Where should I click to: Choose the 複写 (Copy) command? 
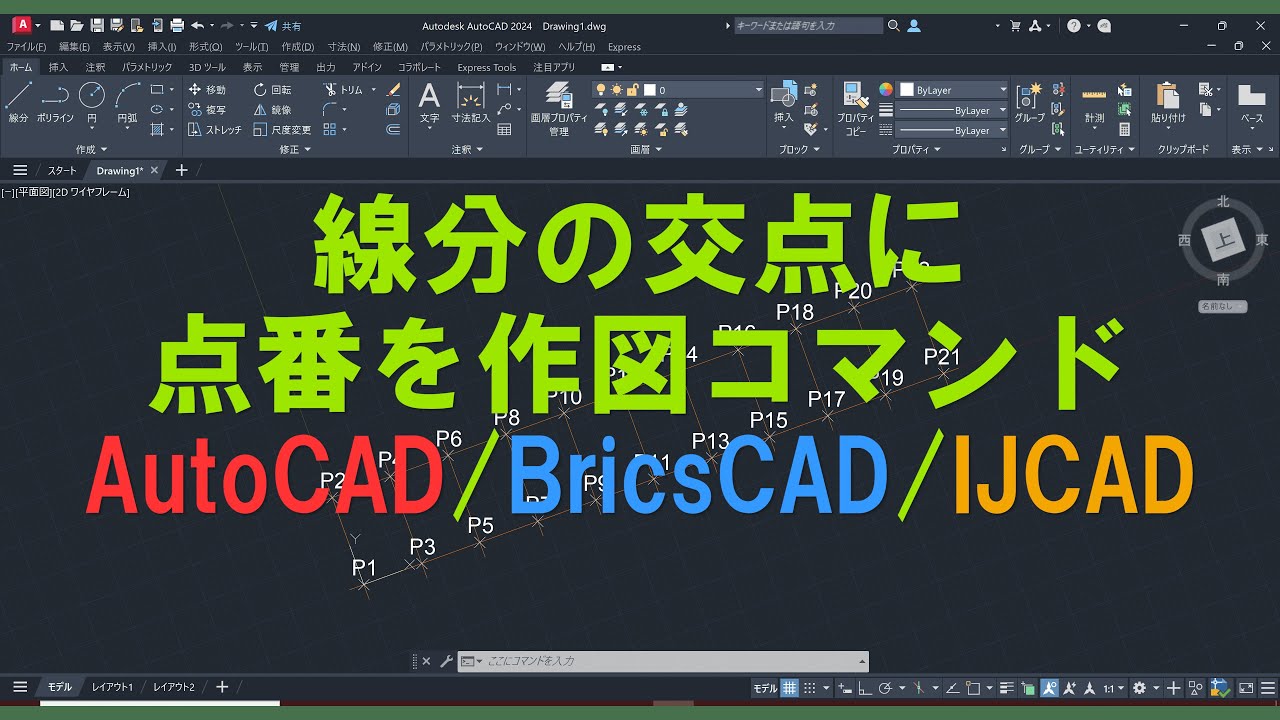pos(208,109)
